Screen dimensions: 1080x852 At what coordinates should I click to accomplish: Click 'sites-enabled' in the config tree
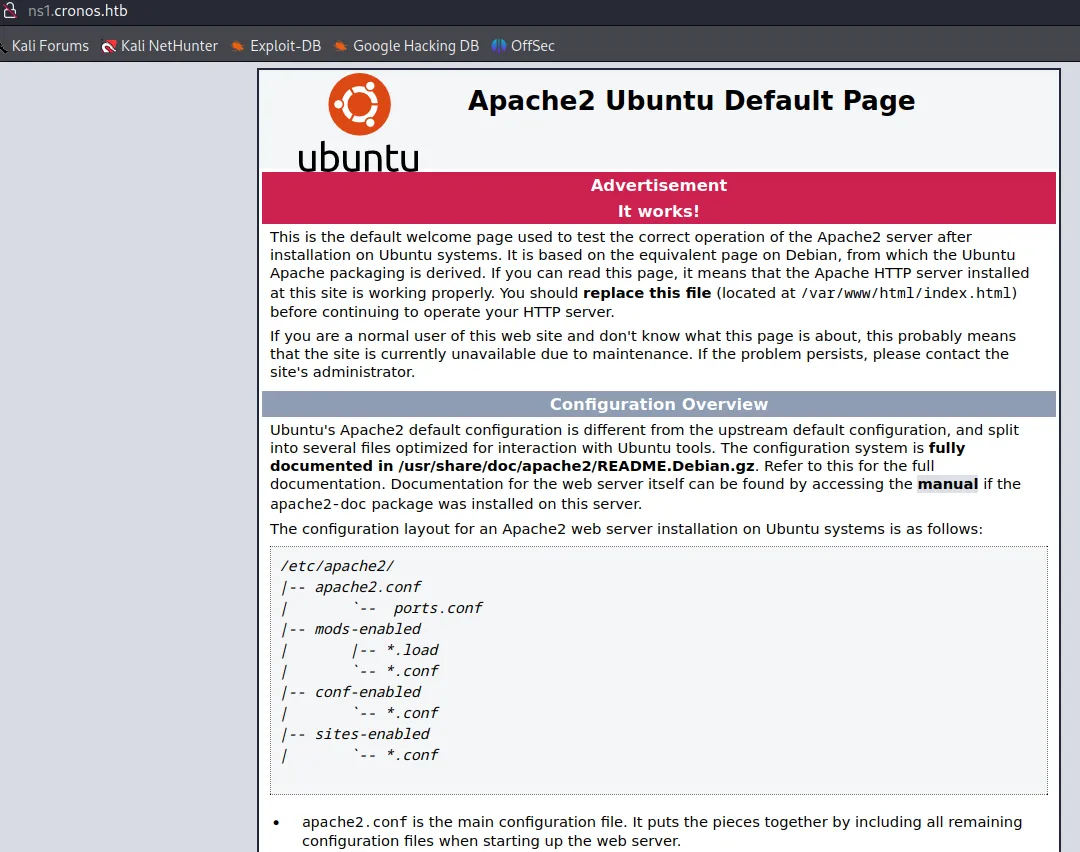tap(372, 734)
